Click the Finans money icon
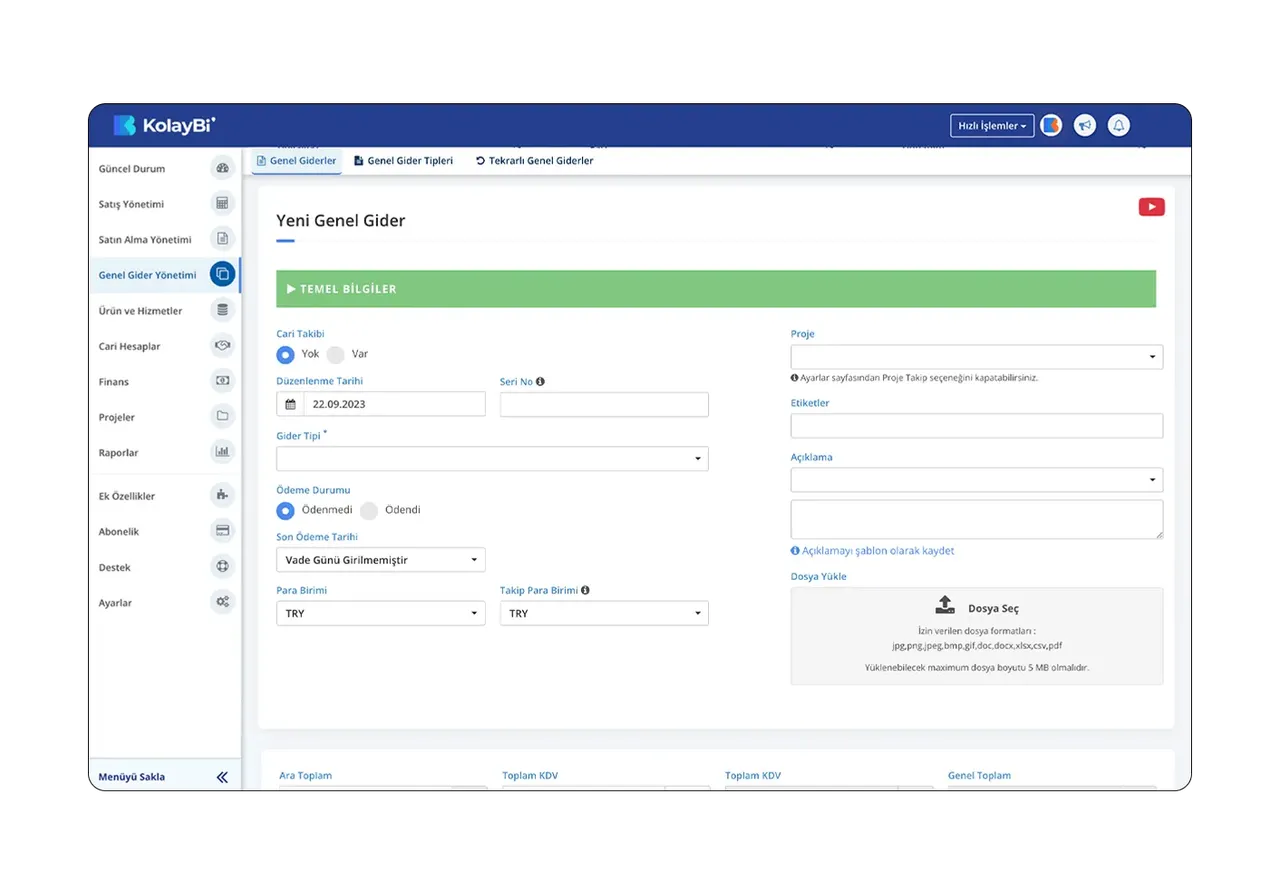Viewport: 1280px width, 870px height. point(222,381)
